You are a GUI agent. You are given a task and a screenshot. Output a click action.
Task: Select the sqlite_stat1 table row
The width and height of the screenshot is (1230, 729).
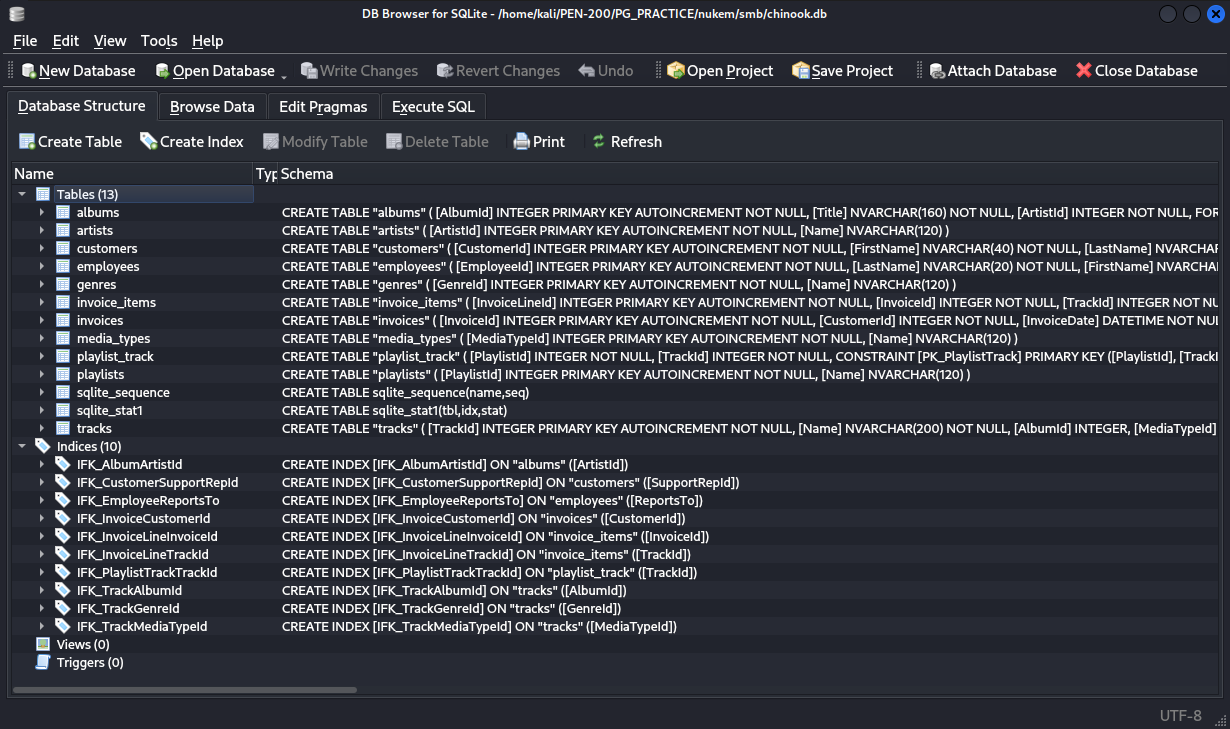pyautogui.click(x=614, y=410)
